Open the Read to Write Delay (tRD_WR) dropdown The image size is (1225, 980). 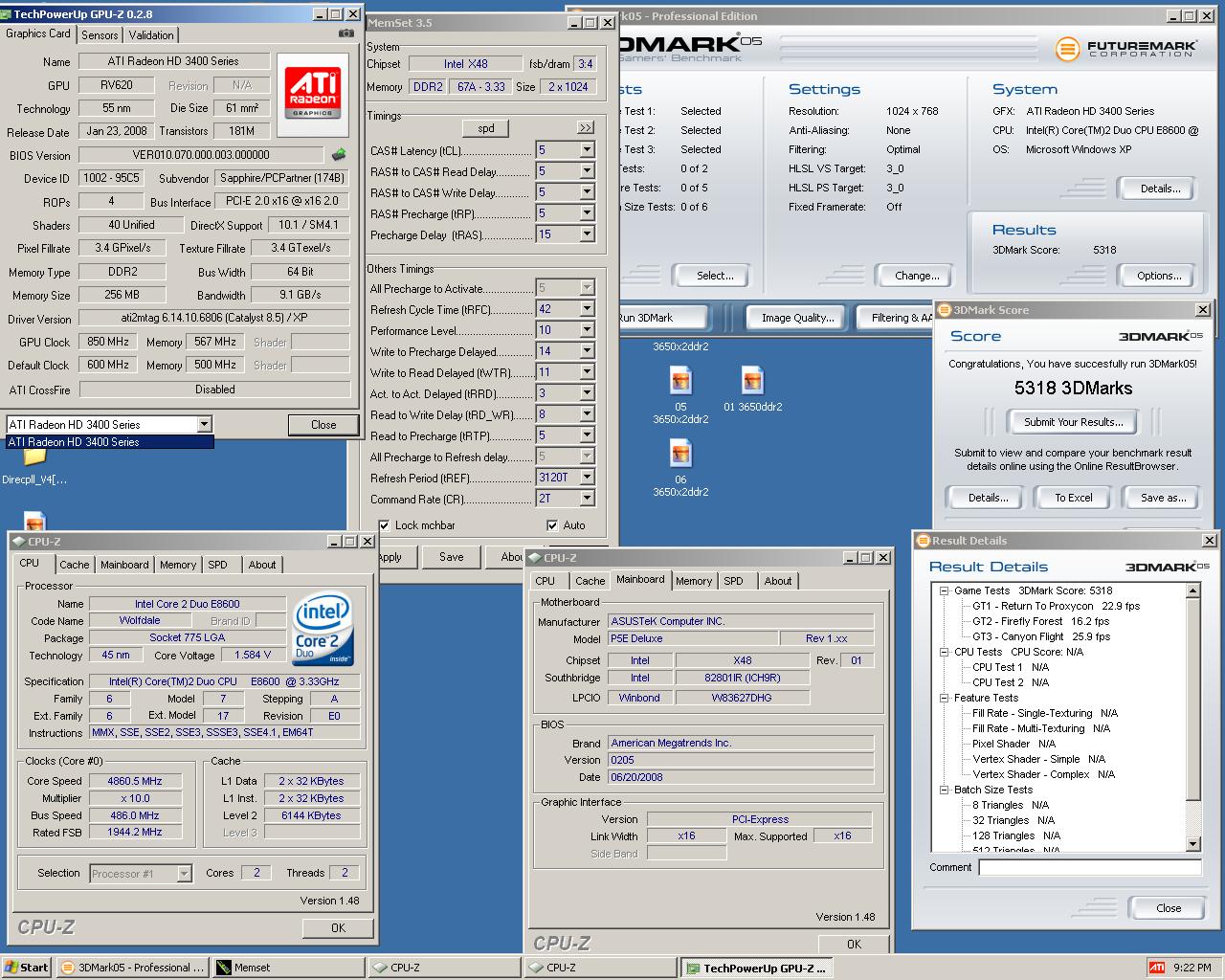coord(588,414)
